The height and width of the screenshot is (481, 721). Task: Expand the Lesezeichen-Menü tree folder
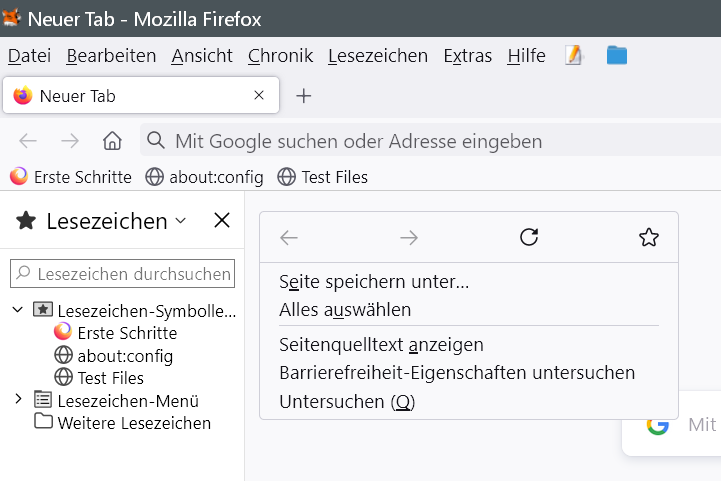tap(17, 400)
